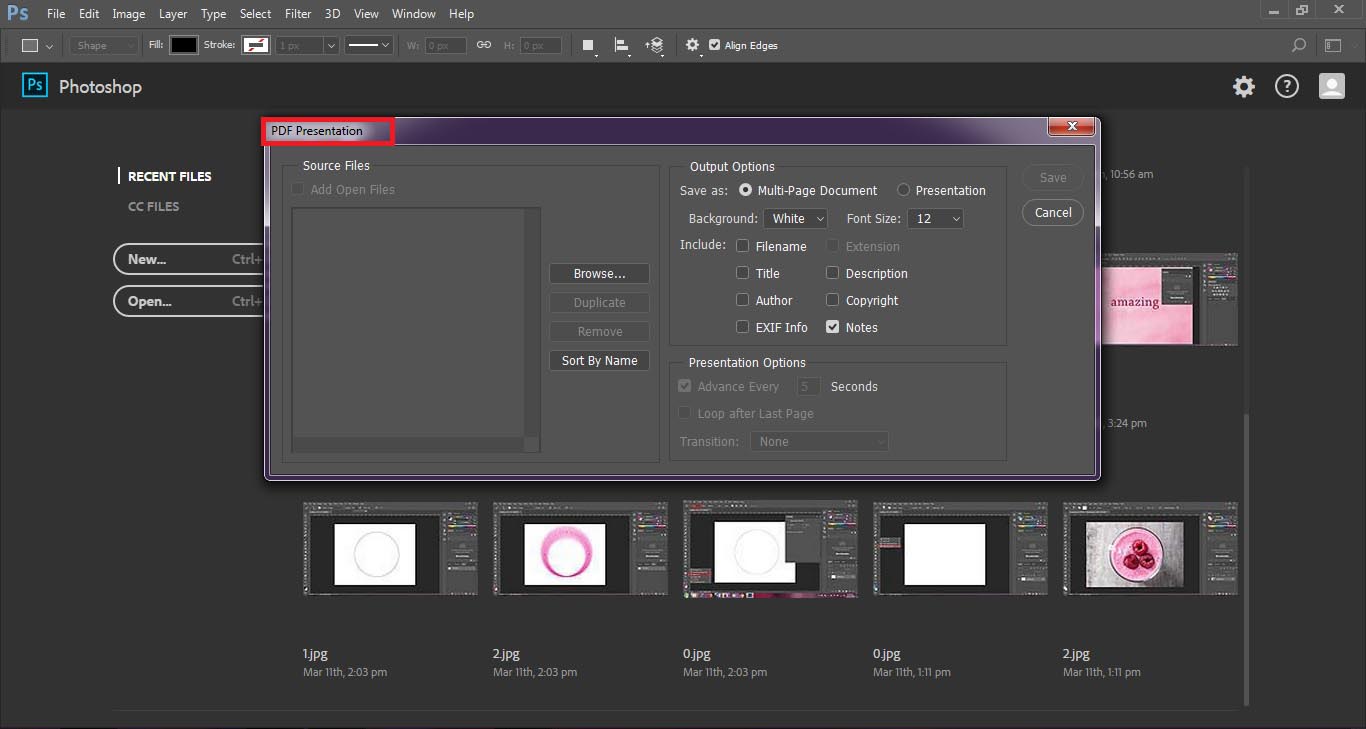Uncheck the Notes checkbox

[832, 327]
